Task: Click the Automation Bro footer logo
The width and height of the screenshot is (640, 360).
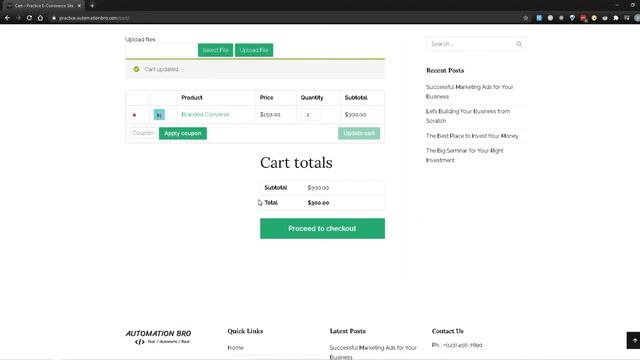Action: click(x=158, y=337)
